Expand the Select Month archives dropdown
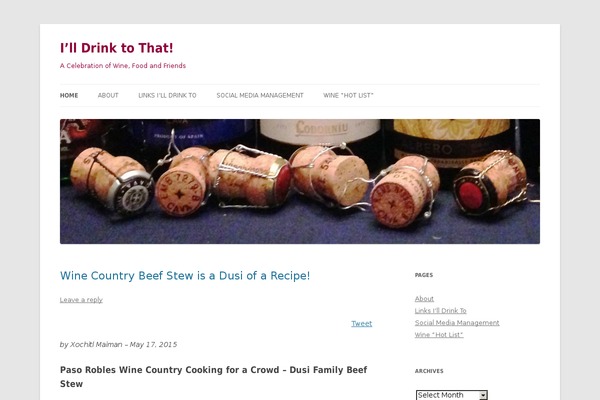Screen dimensions: 600x400 (452, 395)
